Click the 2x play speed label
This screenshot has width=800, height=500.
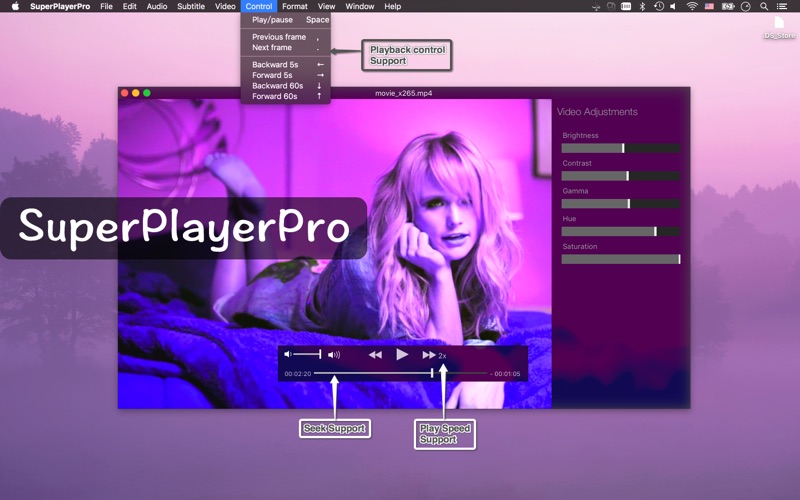tap(442, 356)
